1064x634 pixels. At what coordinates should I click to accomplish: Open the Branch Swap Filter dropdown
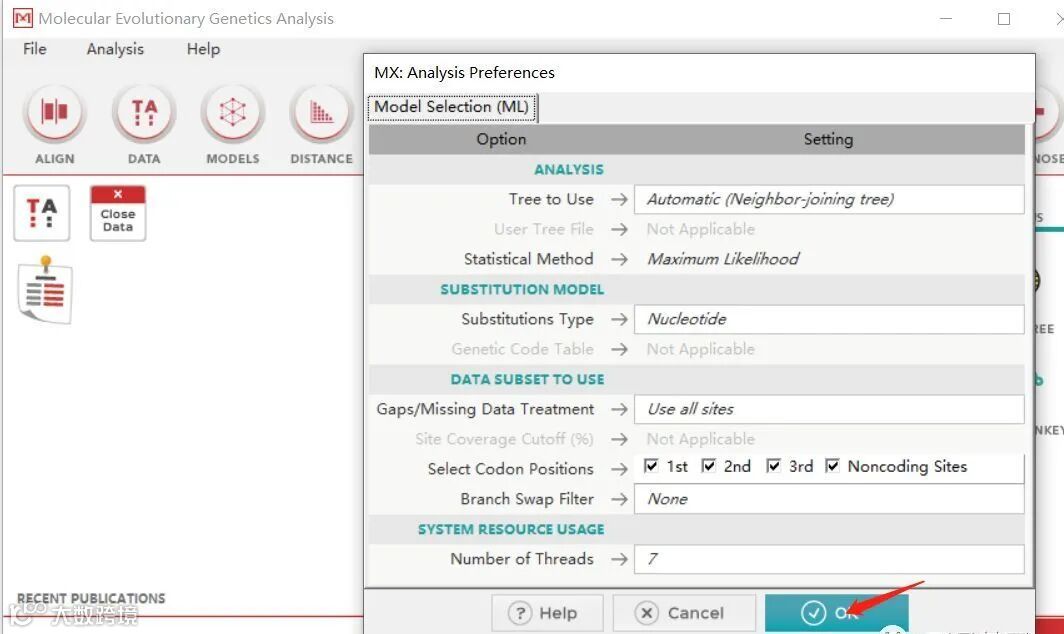[829, 499]
